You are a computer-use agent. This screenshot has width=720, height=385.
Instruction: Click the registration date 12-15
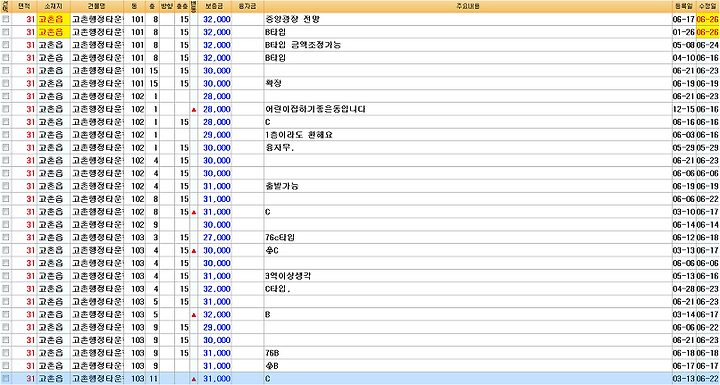point(684,109)
